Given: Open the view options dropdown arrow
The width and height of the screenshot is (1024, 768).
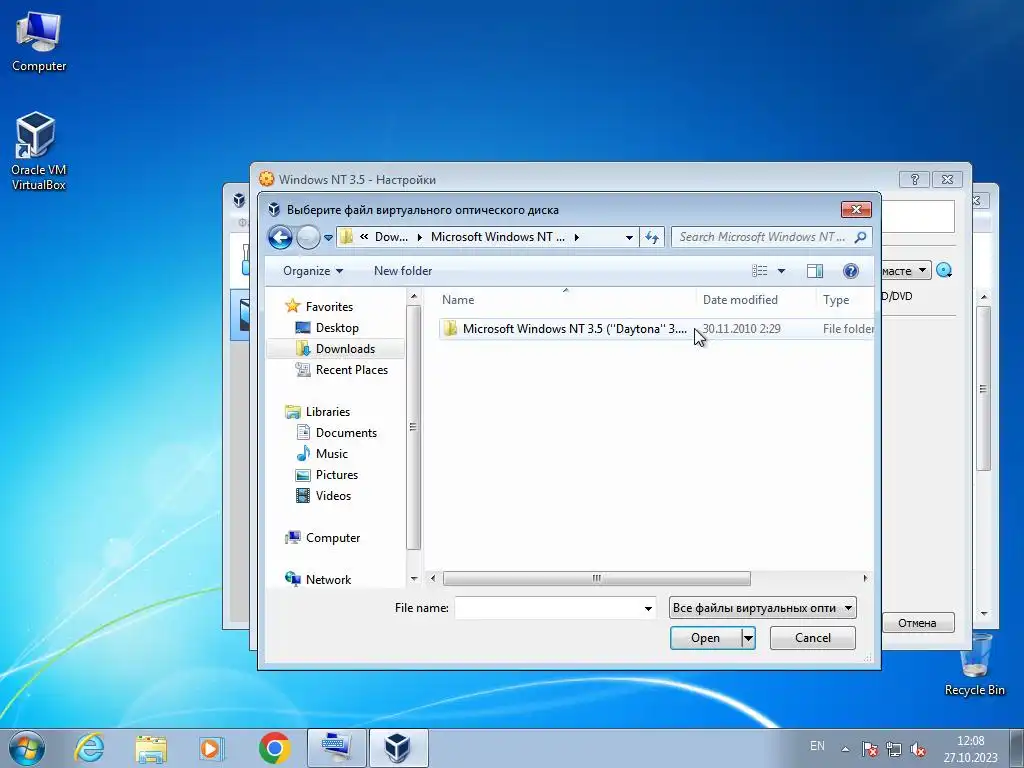Looking at the screenshot, I should coord(781,271).
